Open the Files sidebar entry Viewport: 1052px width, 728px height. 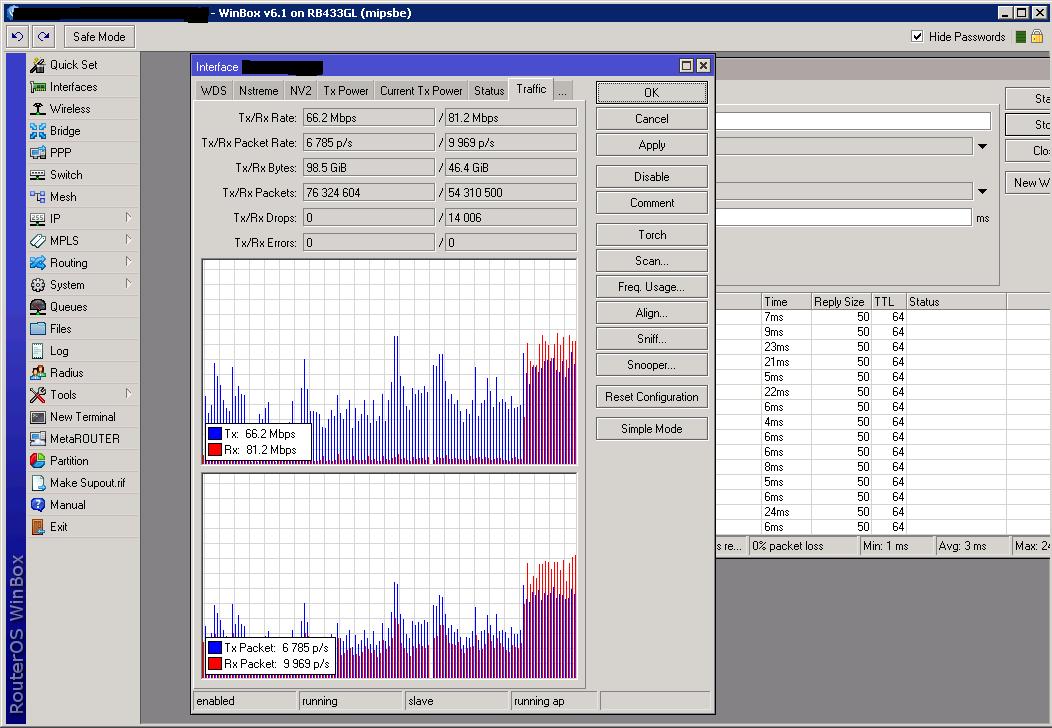pyautogui.click(x=60, y=329)
